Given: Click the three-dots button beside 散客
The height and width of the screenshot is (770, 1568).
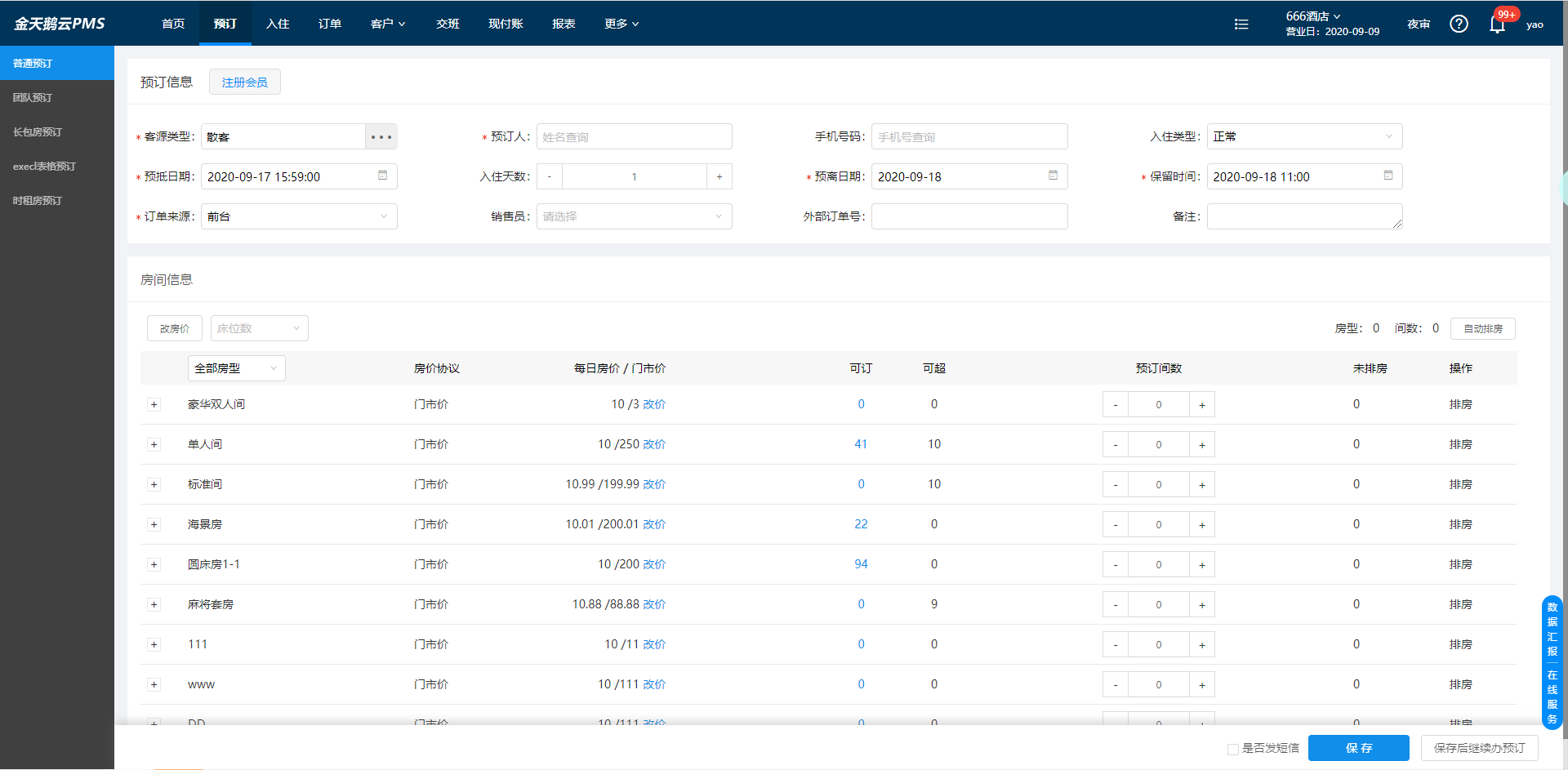Looking at the screenshot, I should pos(381,136).
